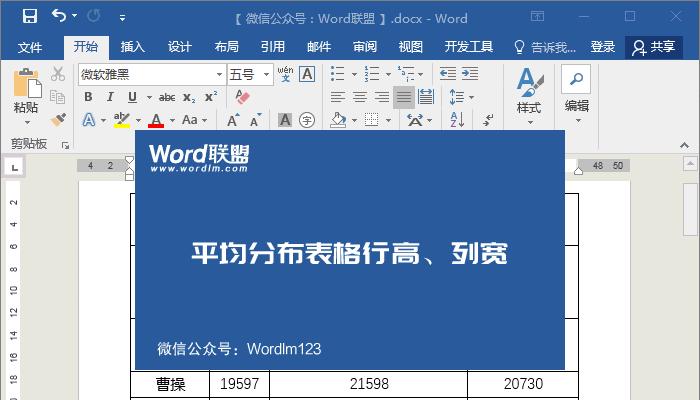
Task: Click the Cut scissors icon
Action: click(x=58, y=74)
